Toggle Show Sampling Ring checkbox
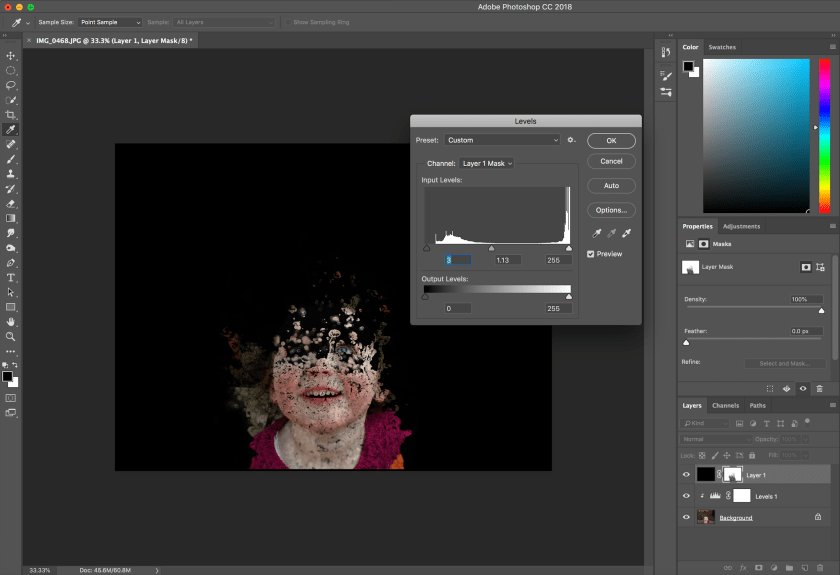840x575 pixels. (288, 23)
